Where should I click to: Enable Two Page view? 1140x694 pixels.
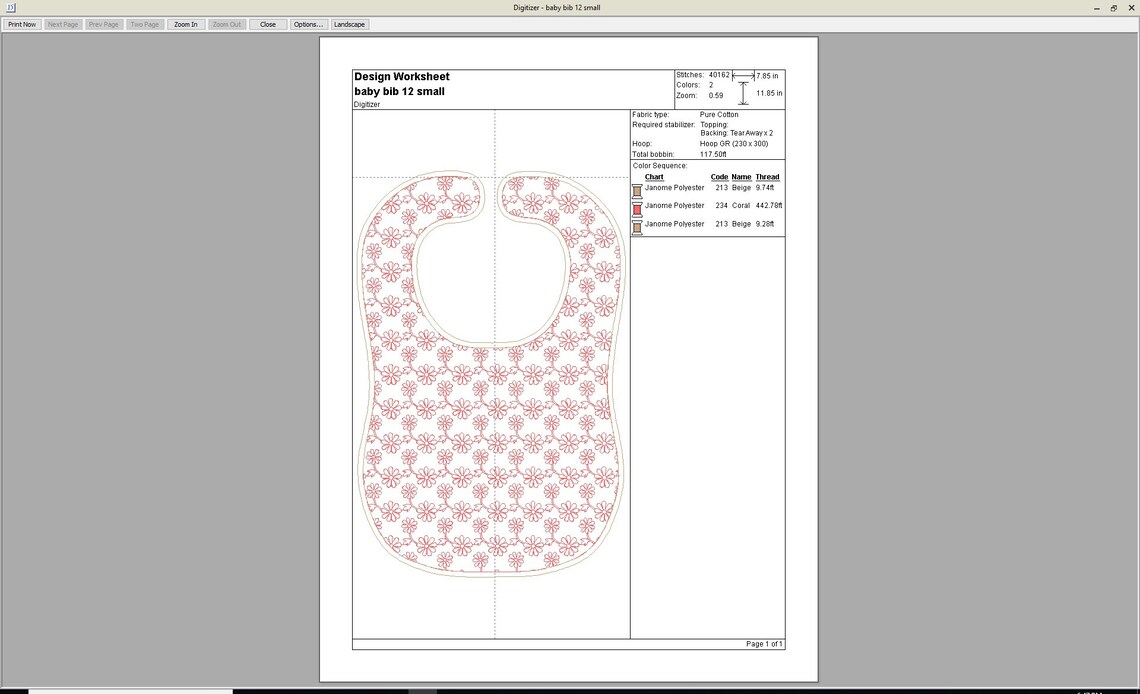coord(144,24)
